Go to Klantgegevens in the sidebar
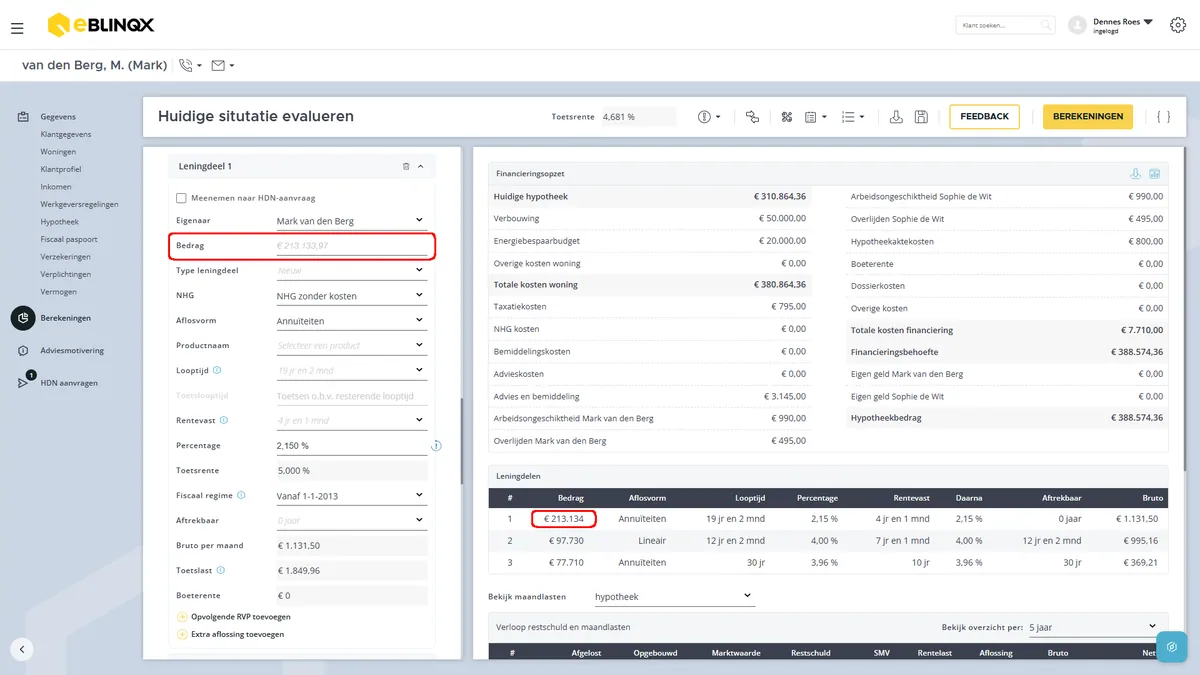This screenshot has width=1200, height=675. (66, 134)
